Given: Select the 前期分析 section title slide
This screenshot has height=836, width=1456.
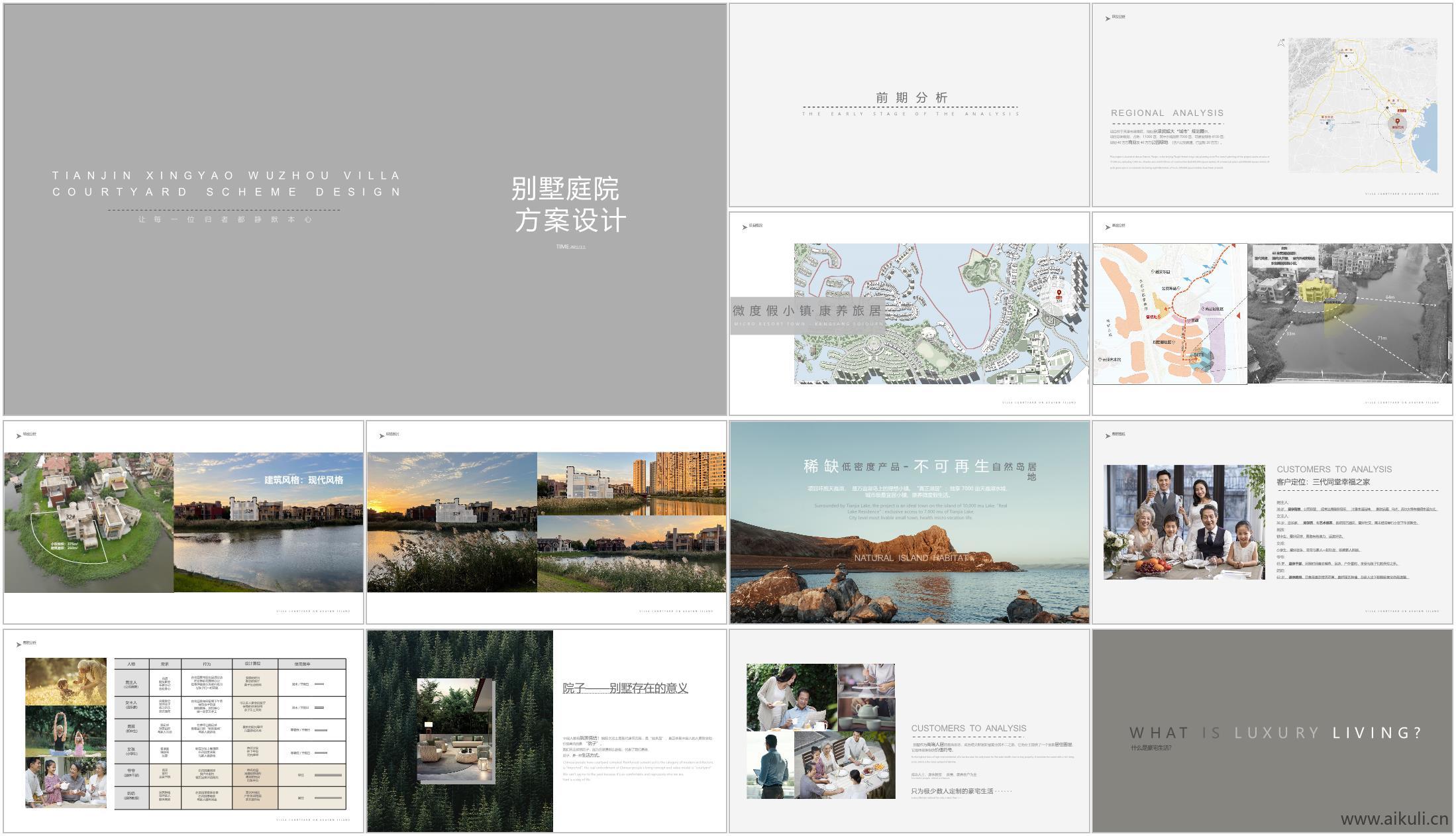Looking at the screenshot, I should (910, 105).
